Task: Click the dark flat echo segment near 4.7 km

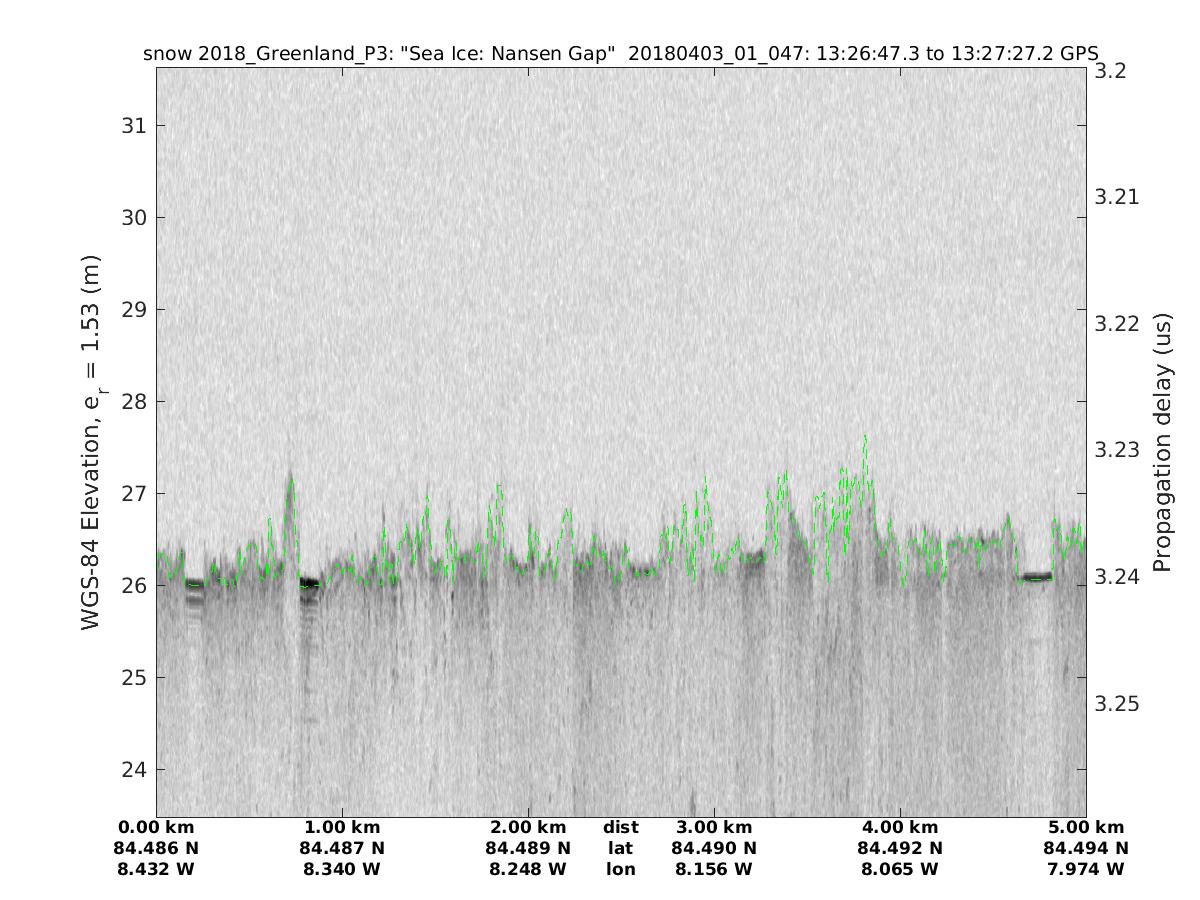Action: click(1037, 577)
